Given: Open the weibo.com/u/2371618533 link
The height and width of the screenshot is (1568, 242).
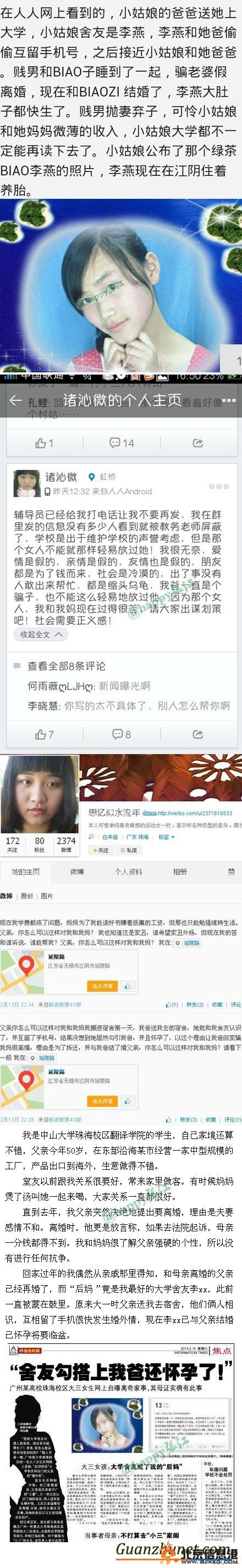Looking at the screenshot, I should tap(195, 813).
